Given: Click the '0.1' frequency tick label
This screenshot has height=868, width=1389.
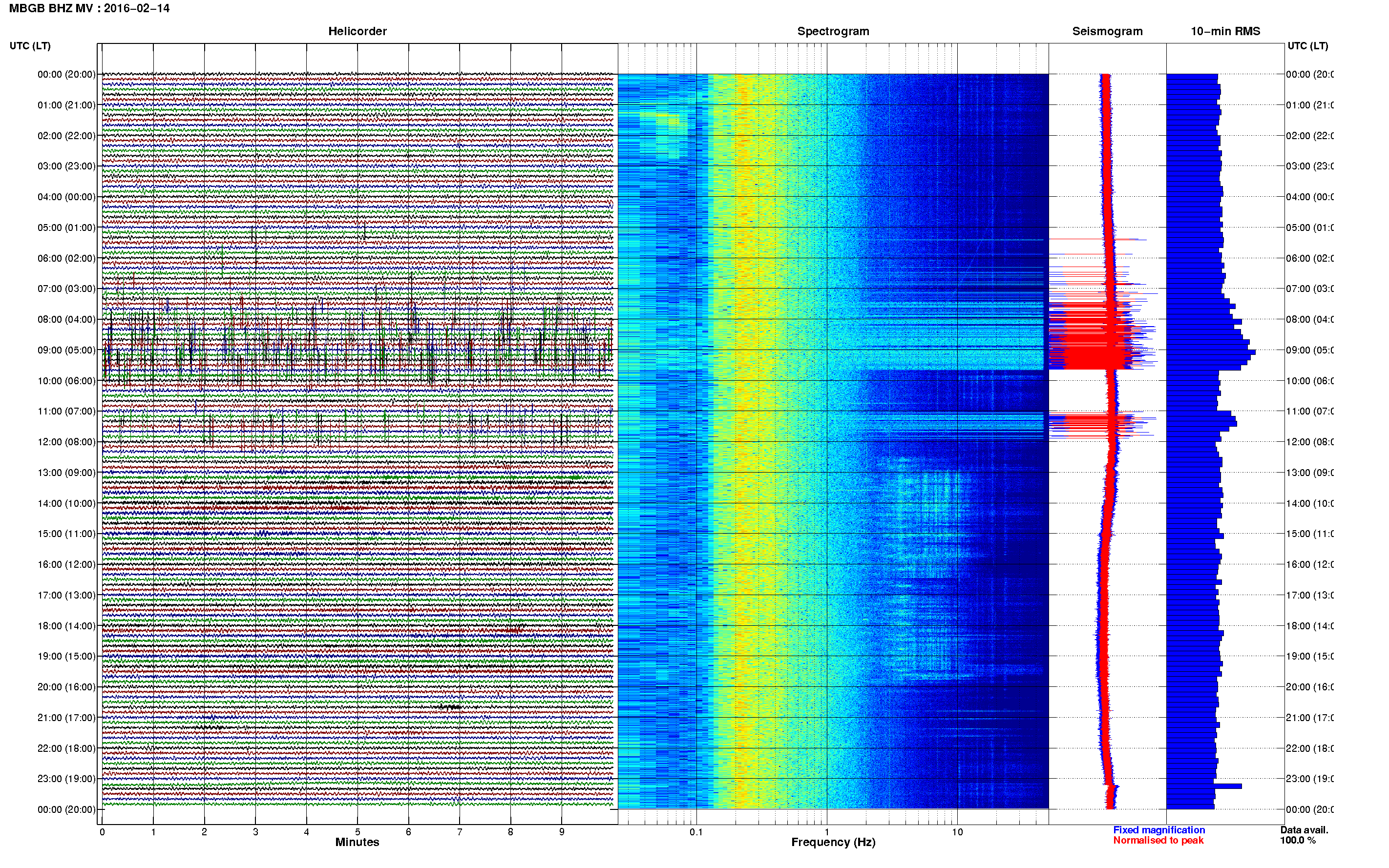Looking at the screenshot, I should point(696,832).
